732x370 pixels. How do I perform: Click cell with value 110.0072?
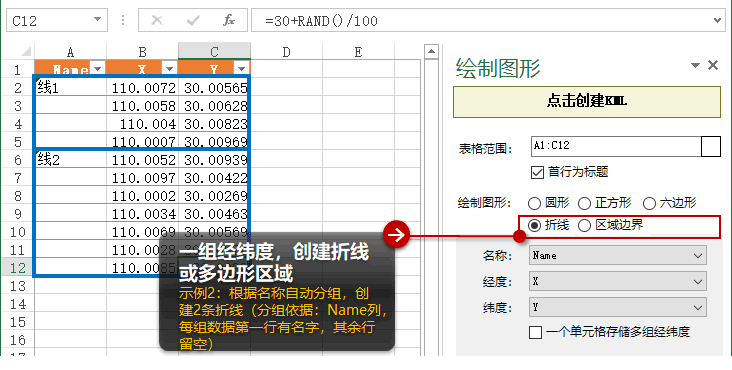142,88
